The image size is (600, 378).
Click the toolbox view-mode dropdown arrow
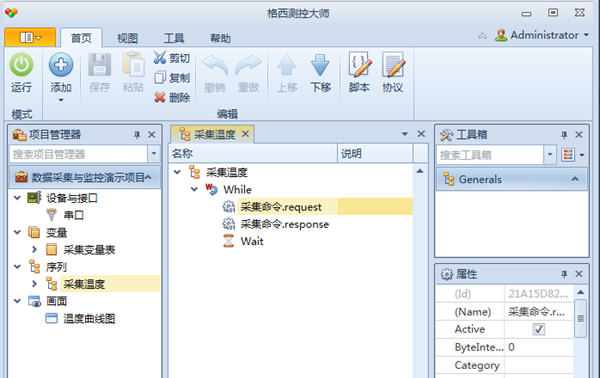pyautogui.click(x=582, y=155)
